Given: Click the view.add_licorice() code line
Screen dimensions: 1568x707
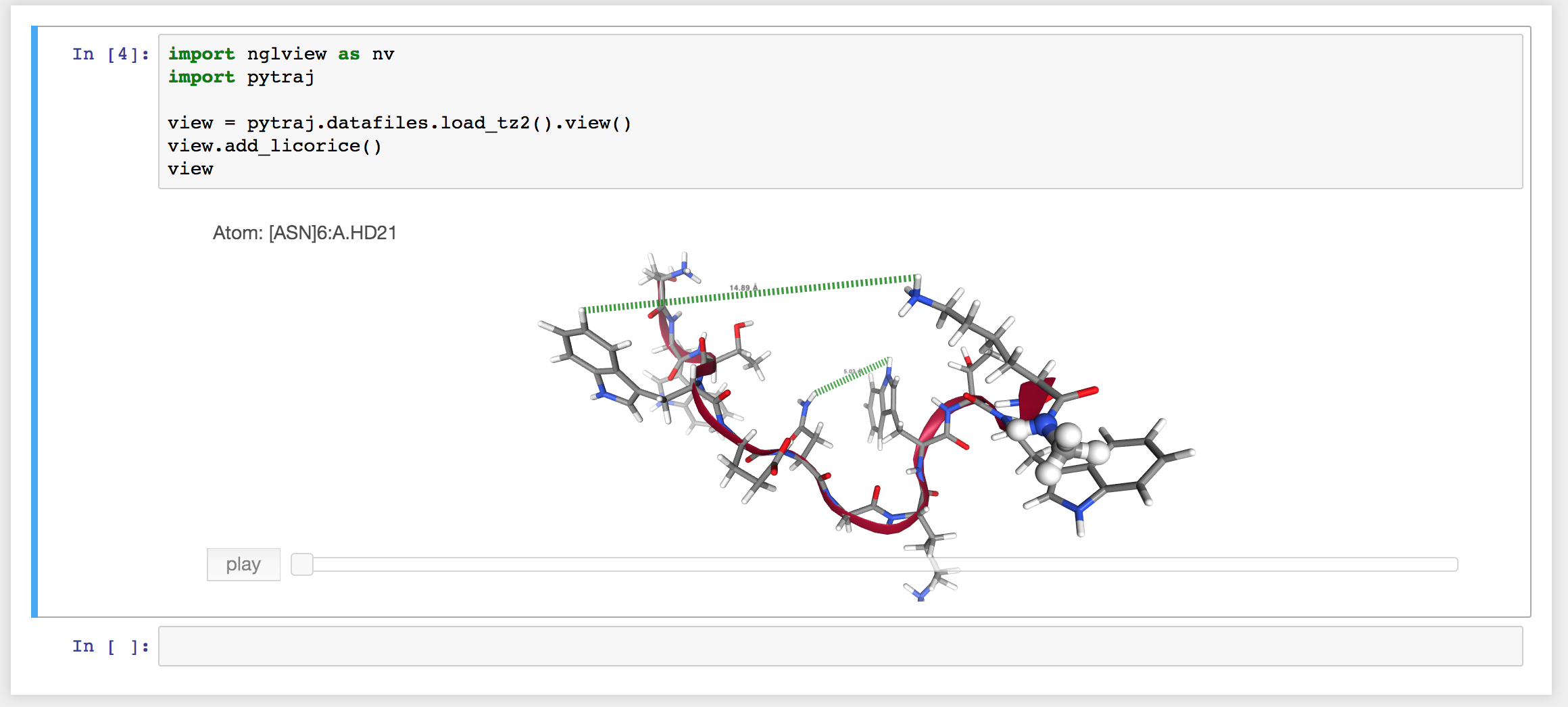Looking at the screenshot, I should [x=274, y=146].
